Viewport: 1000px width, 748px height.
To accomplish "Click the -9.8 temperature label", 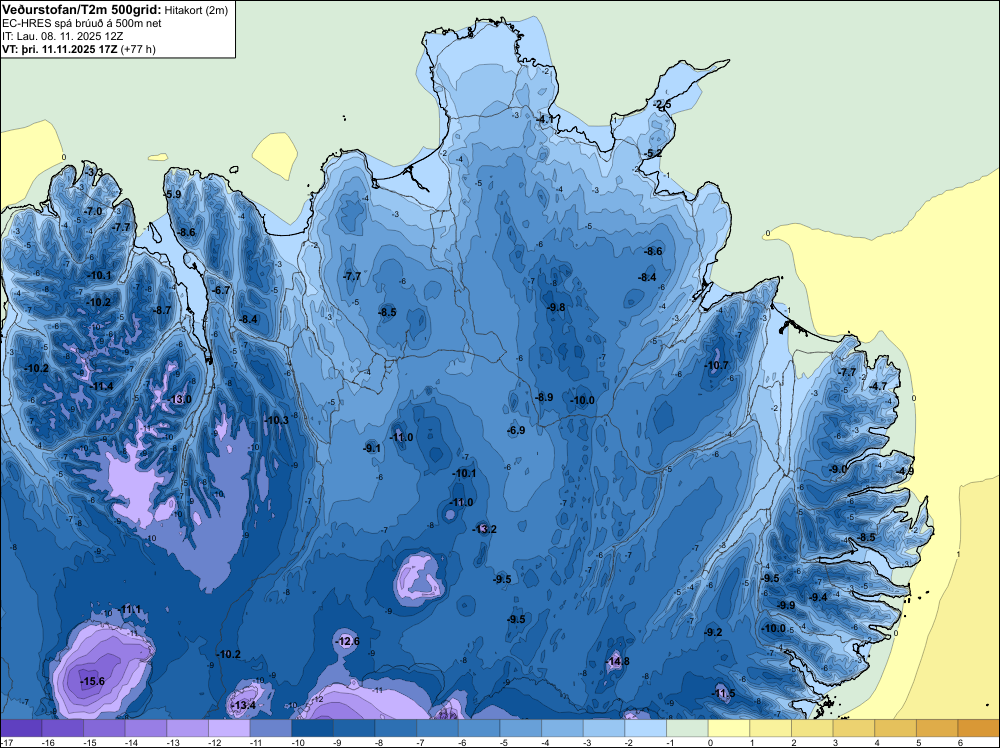I will pos(556,307).
